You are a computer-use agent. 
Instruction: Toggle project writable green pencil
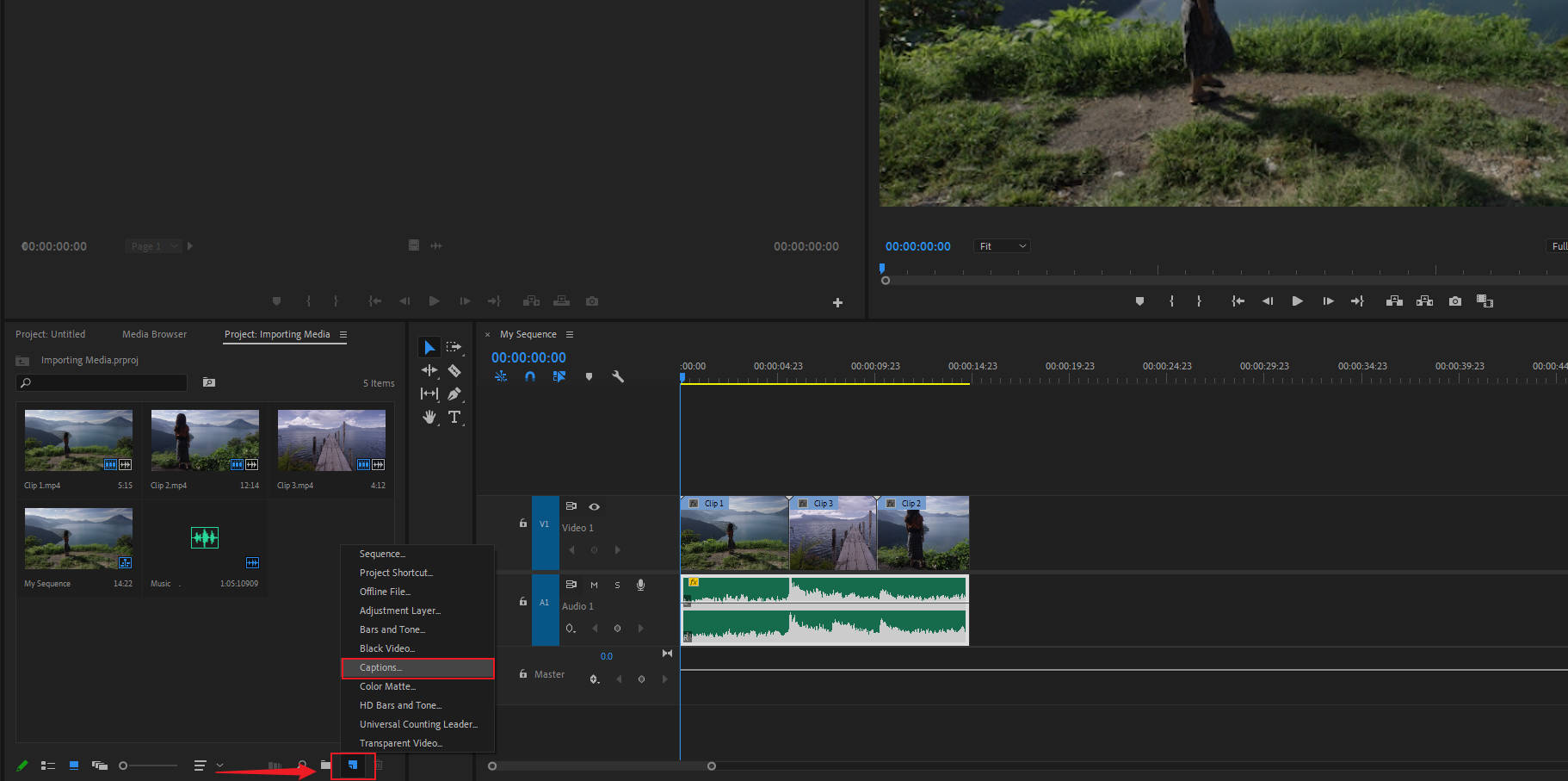coord(22,765)
